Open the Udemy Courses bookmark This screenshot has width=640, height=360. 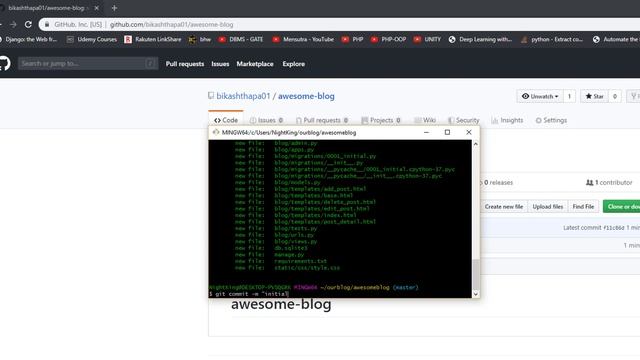coord(92,39)
